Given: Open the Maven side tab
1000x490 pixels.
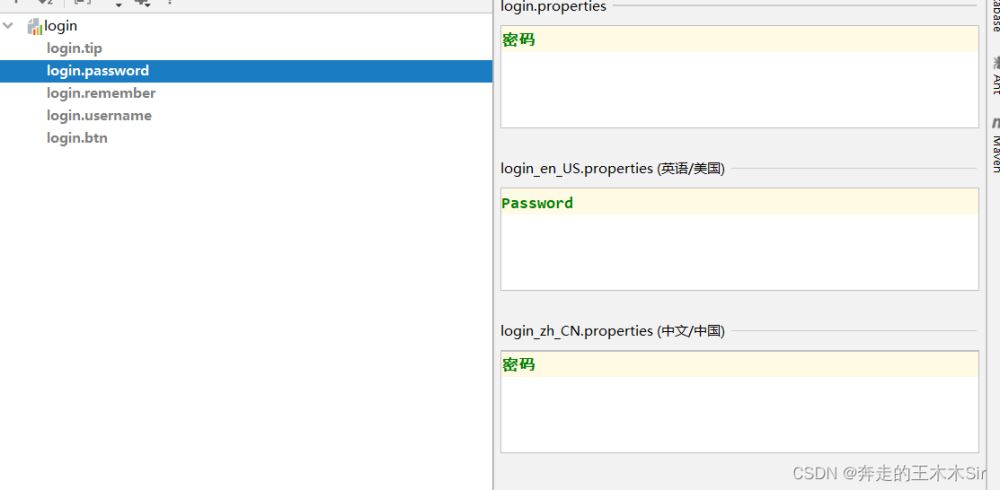Looking at the screenshot, I should 995,150.
